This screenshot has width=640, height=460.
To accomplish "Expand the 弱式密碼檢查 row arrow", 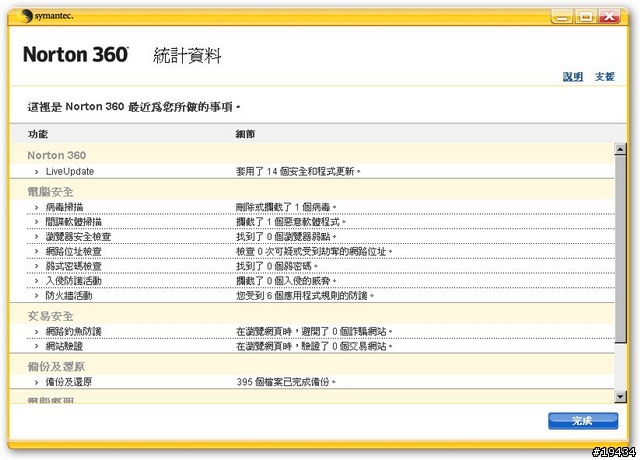I will pos(36,267).
